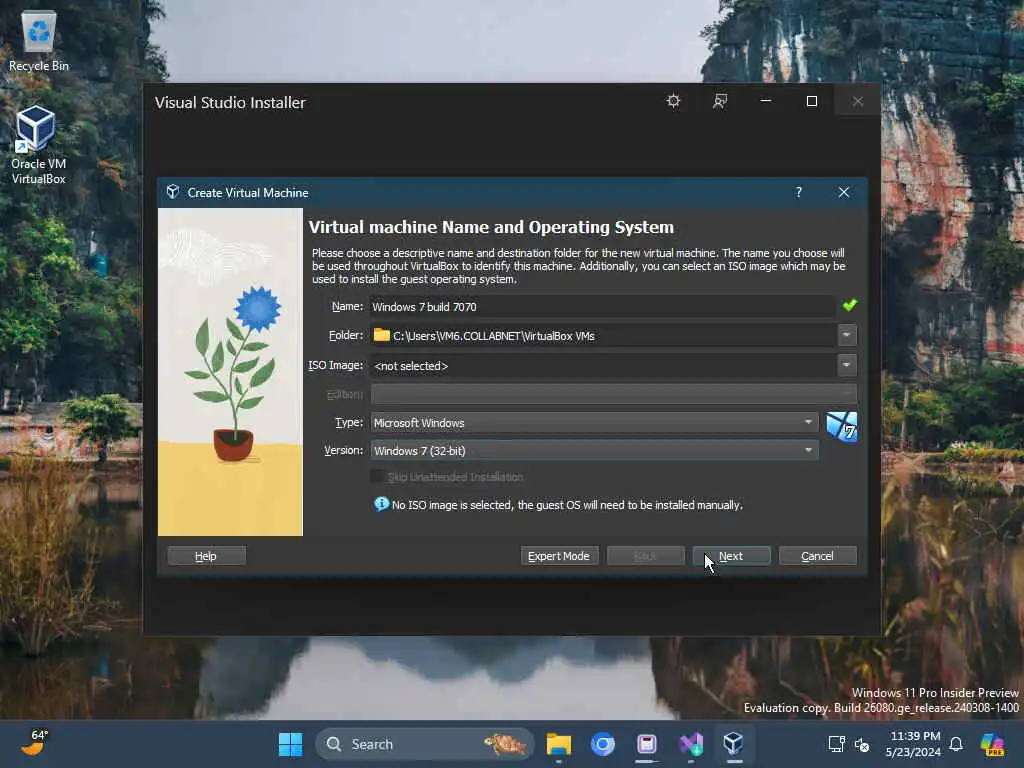Click the Visual Studio taskbar icon

click(x=690, y=744)
